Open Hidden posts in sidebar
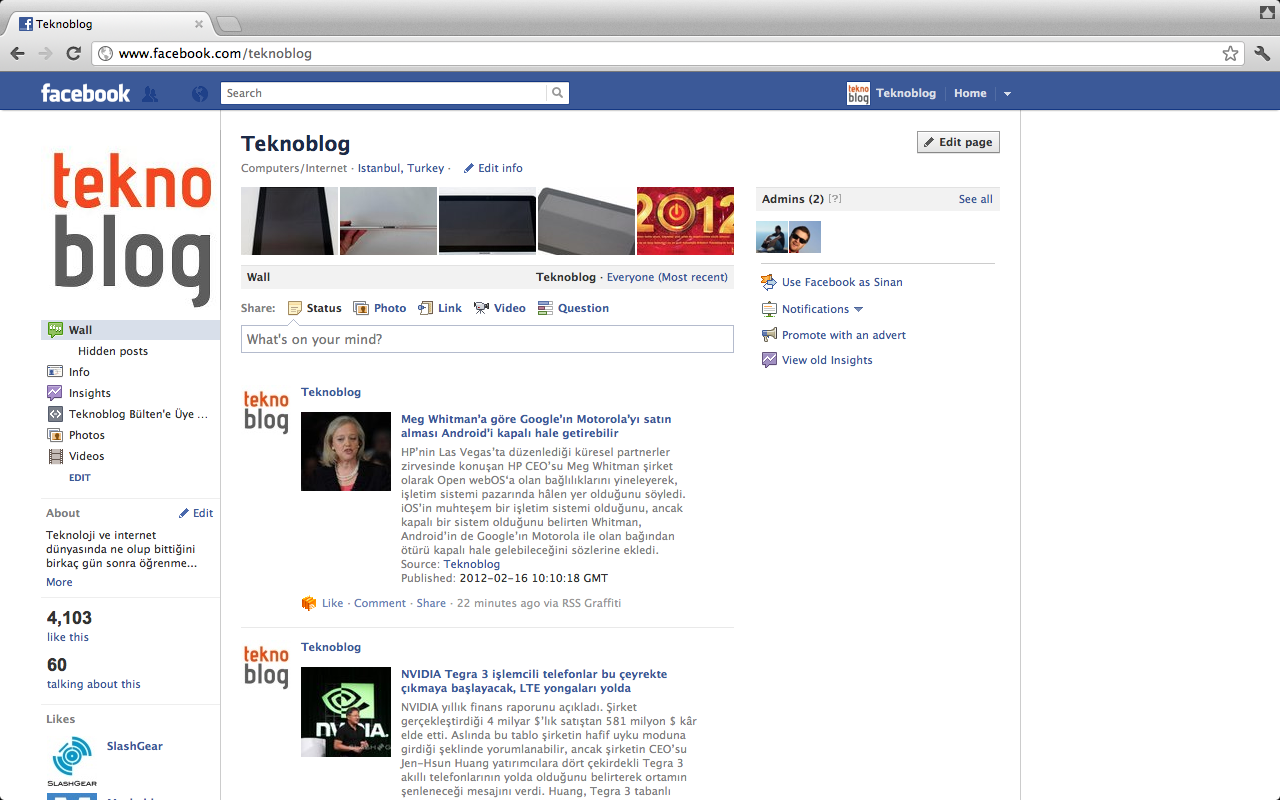This screenshot has width=1280, height=800. click(x=113, y=351)
